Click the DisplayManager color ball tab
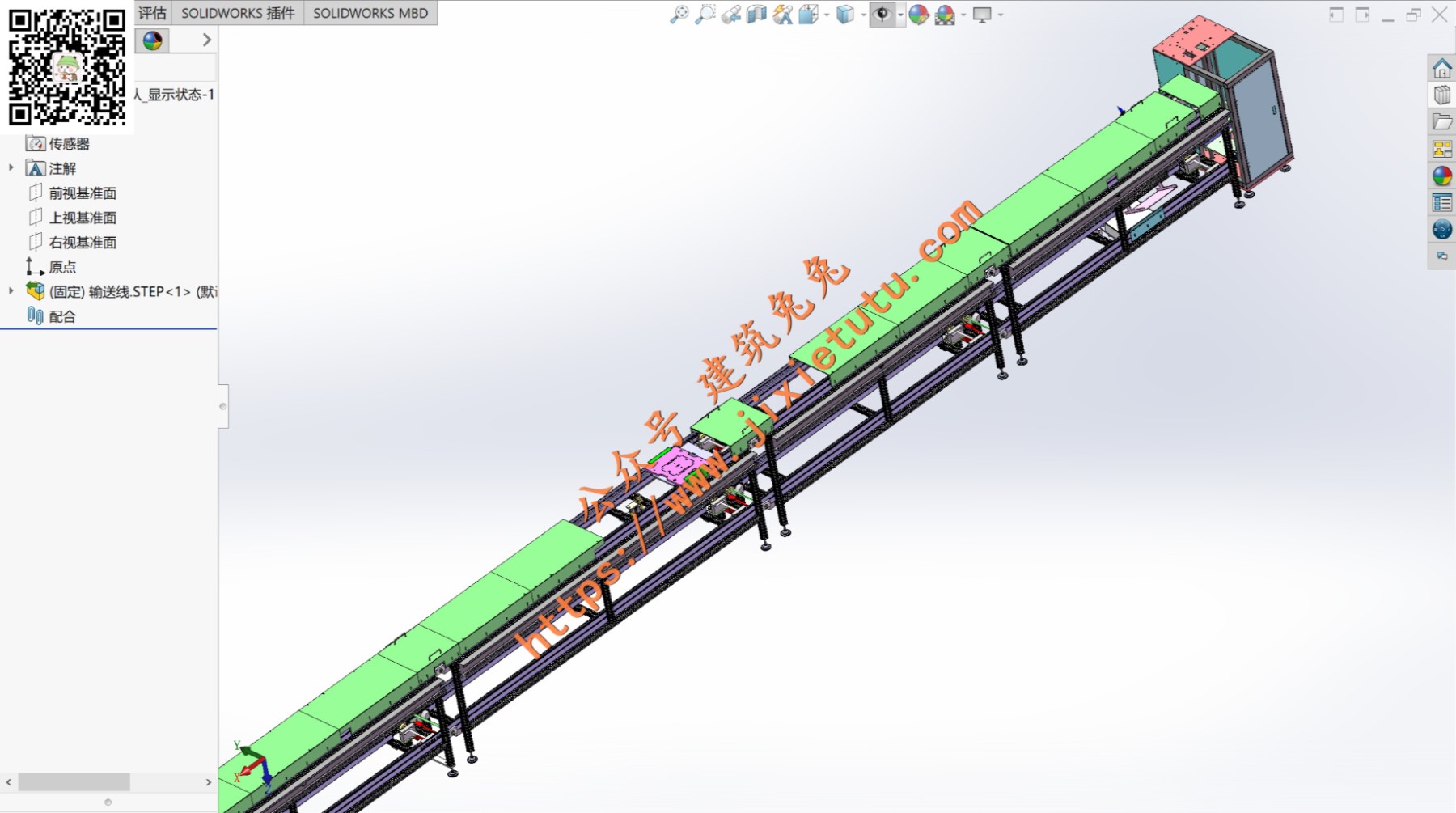The height and width of the screenshot is (813, 1456). coord(152,40)
